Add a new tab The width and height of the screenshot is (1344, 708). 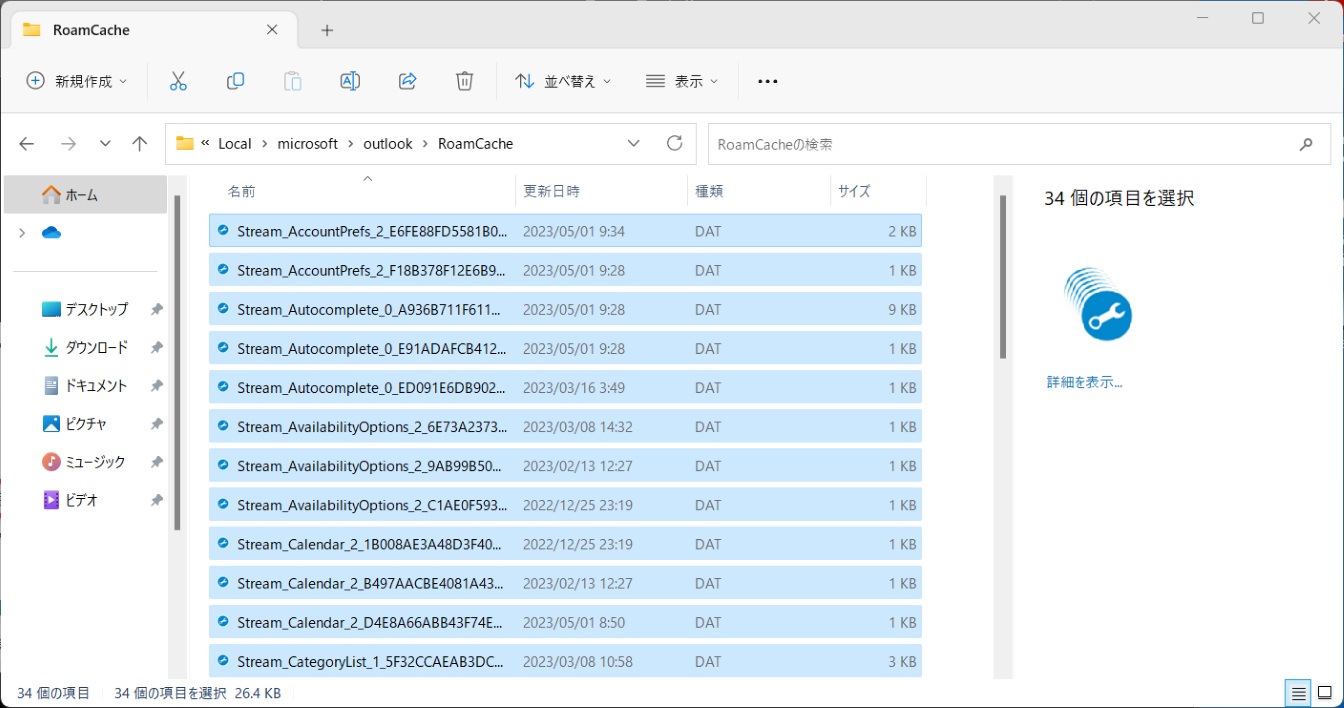pos(327,30)
